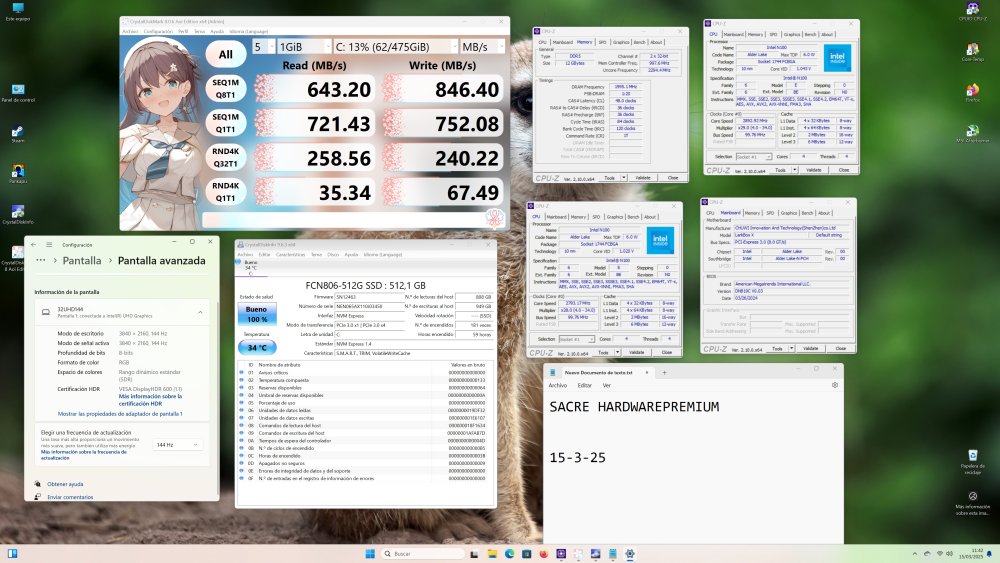
Task: Click the 34 °C temperature button
Action: (x=257, y=347)
